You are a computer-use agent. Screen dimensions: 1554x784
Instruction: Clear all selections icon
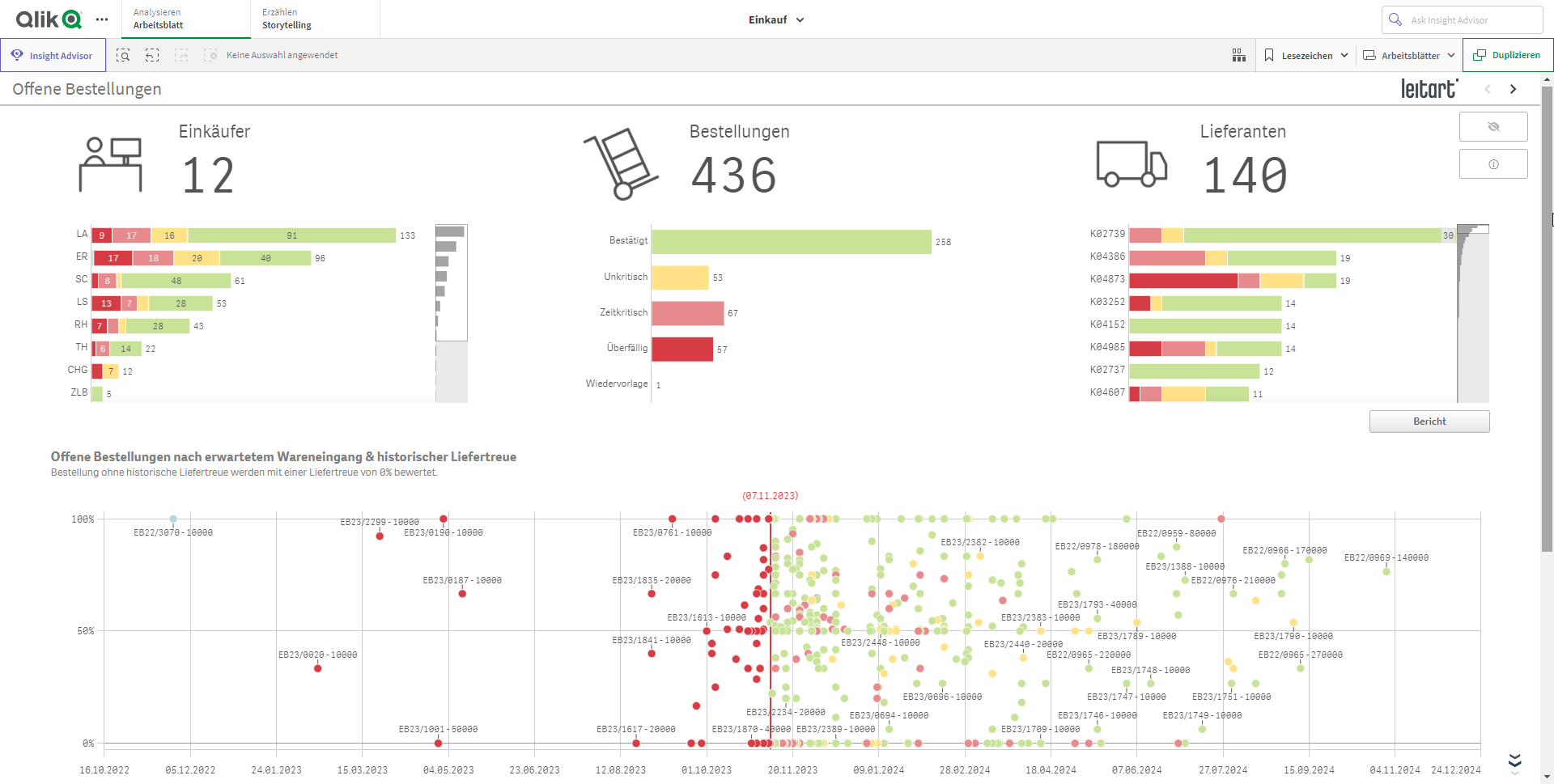pos(210,55)
